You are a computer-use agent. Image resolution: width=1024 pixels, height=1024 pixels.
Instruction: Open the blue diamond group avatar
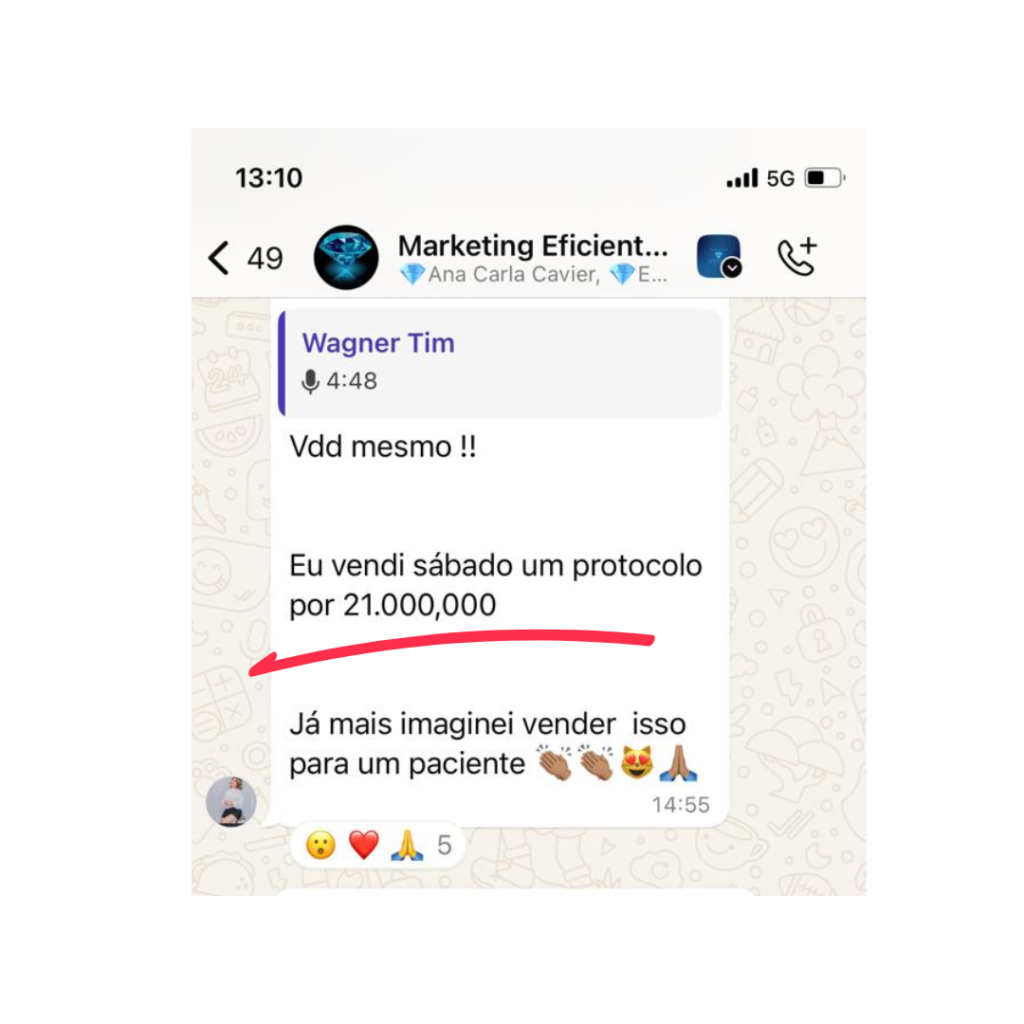click(x=346, y=257)
